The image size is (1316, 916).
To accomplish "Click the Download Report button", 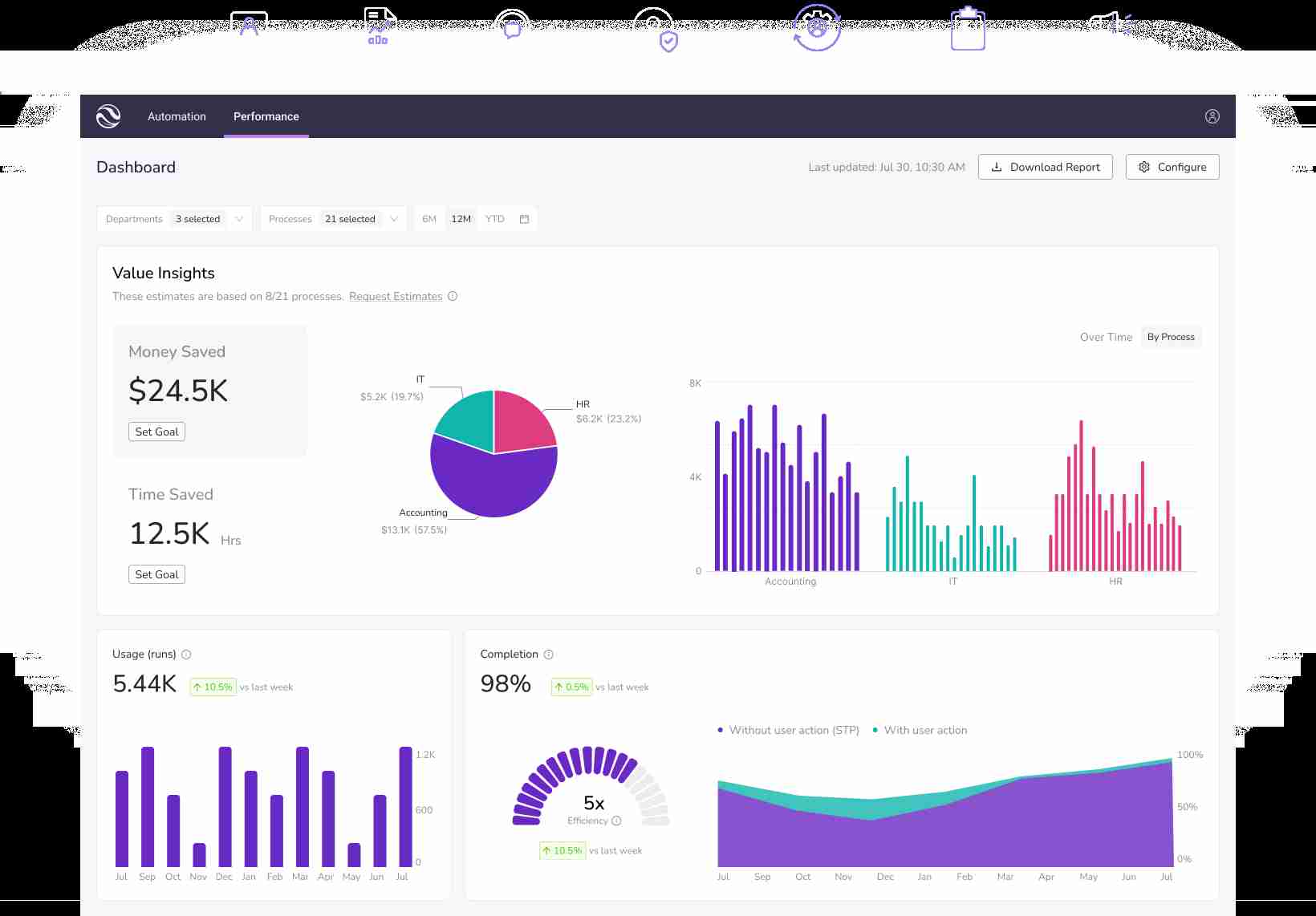I will 1045,167.
